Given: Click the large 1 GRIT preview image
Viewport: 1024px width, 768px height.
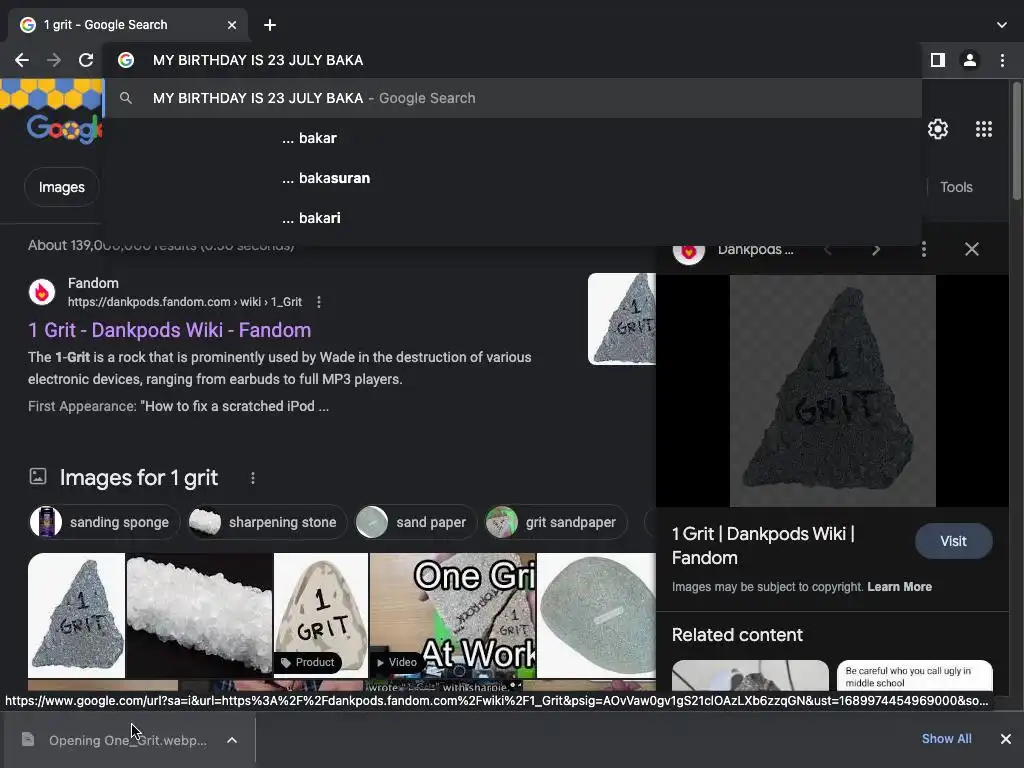Looking at the screenshot, I should [833, 391].
